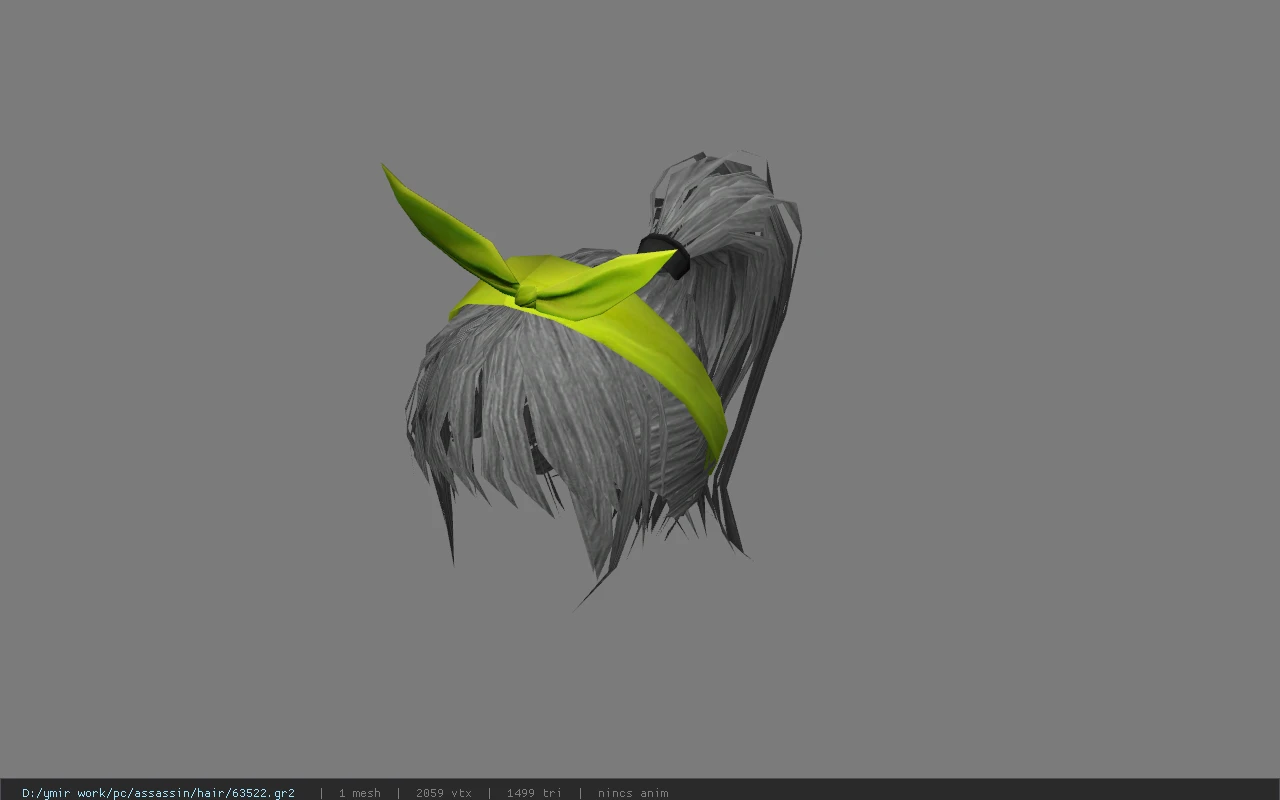Click the "1499 tri" triangle count
Image resolution: width=1280 pixels, height=800 pixels.
tap(534, 793)
